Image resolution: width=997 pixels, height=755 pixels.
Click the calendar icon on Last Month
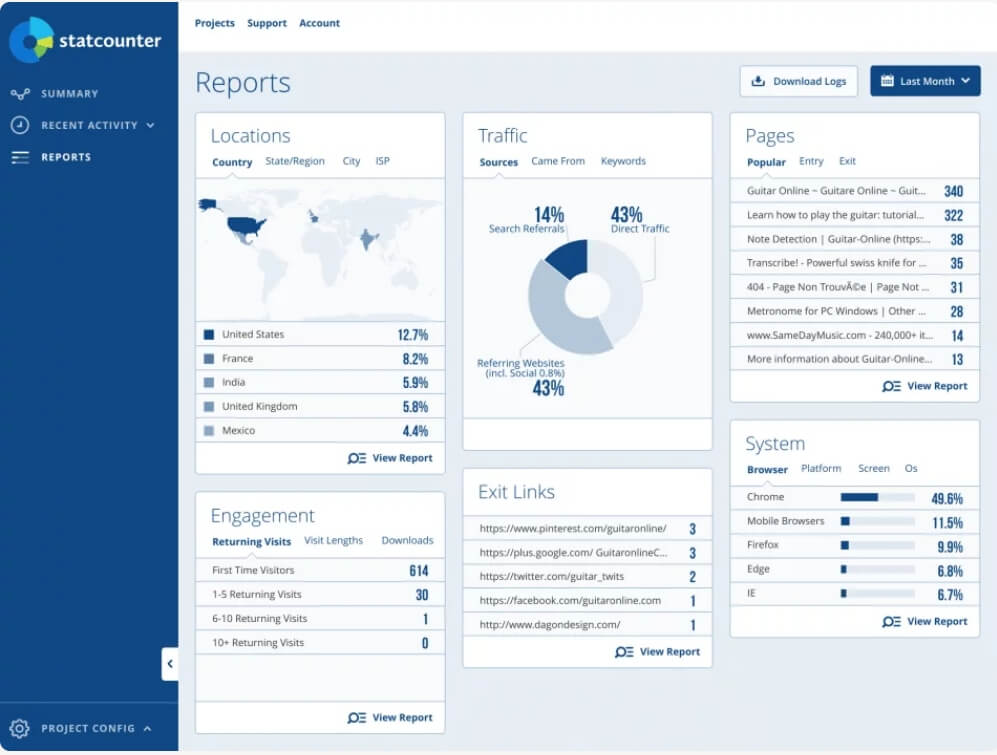[887, 81]
